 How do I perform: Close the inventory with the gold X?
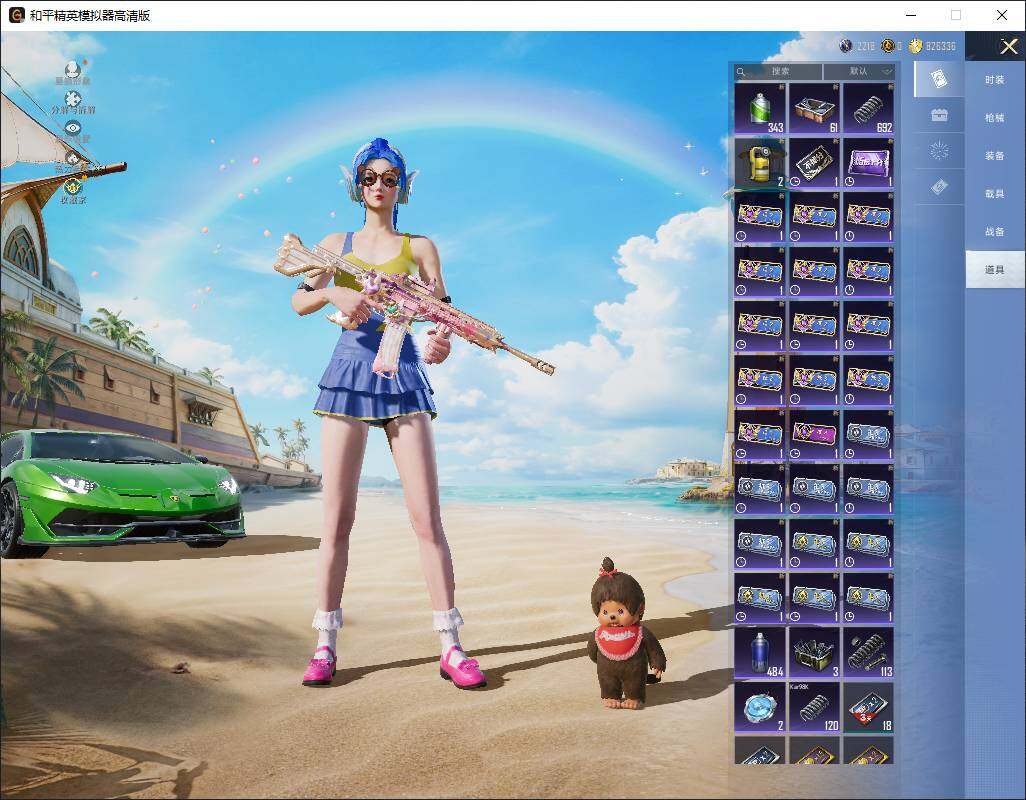(1008, 46)
